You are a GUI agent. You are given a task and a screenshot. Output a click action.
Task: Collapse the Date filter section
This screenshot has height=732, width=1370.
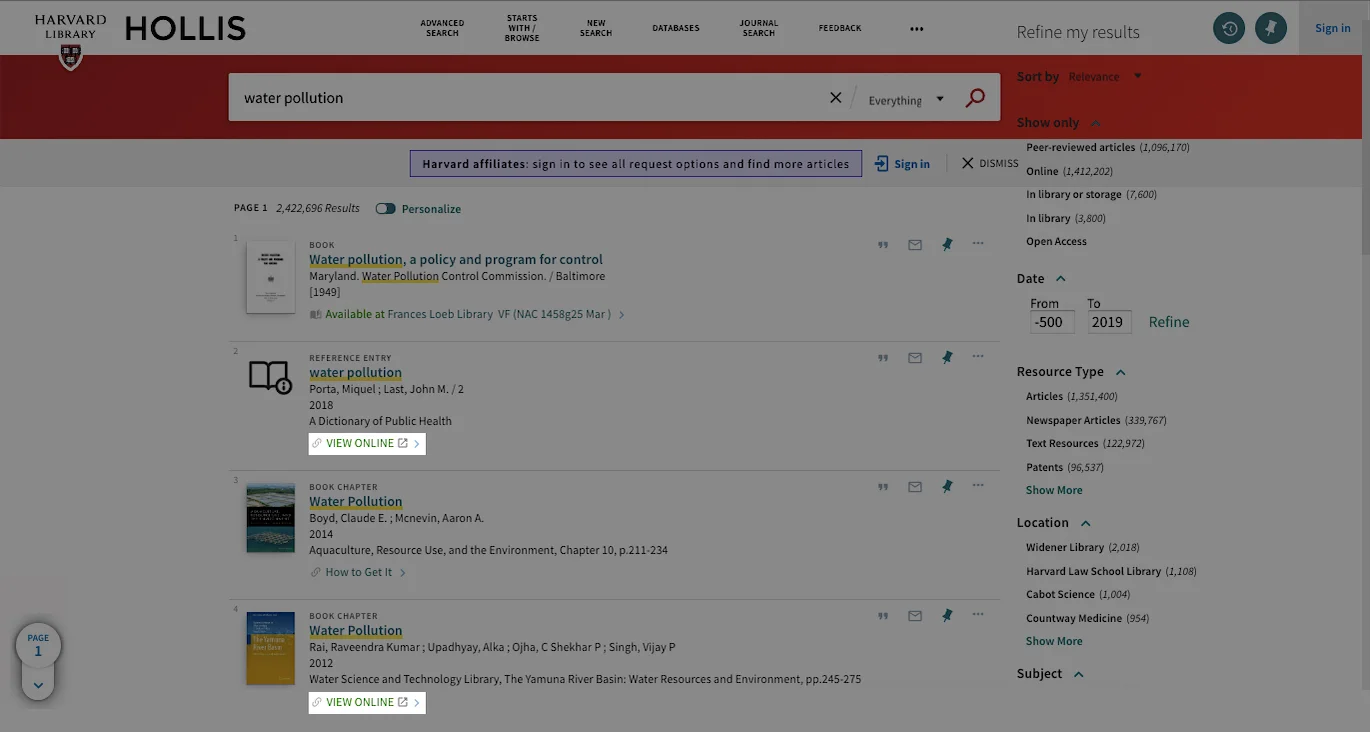tap(1061, 279)
